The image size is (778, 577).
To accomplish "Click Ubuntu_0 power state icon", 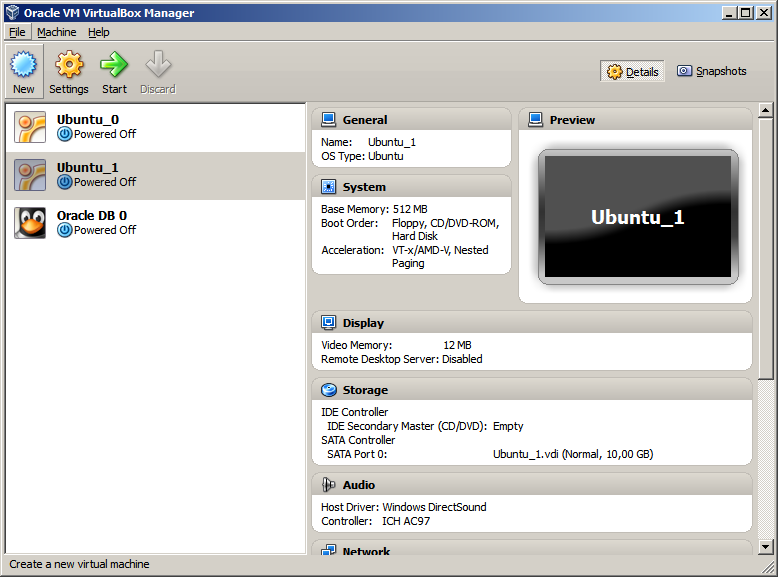I will [65, 134].
